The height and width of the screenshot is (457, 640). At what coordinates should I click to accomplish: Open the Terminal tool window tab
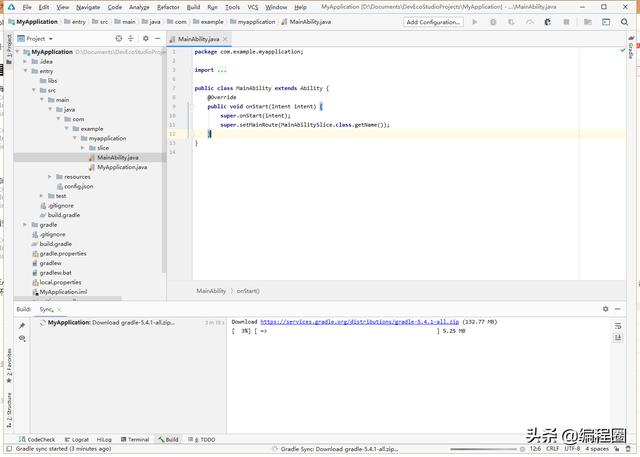point(135,439)
